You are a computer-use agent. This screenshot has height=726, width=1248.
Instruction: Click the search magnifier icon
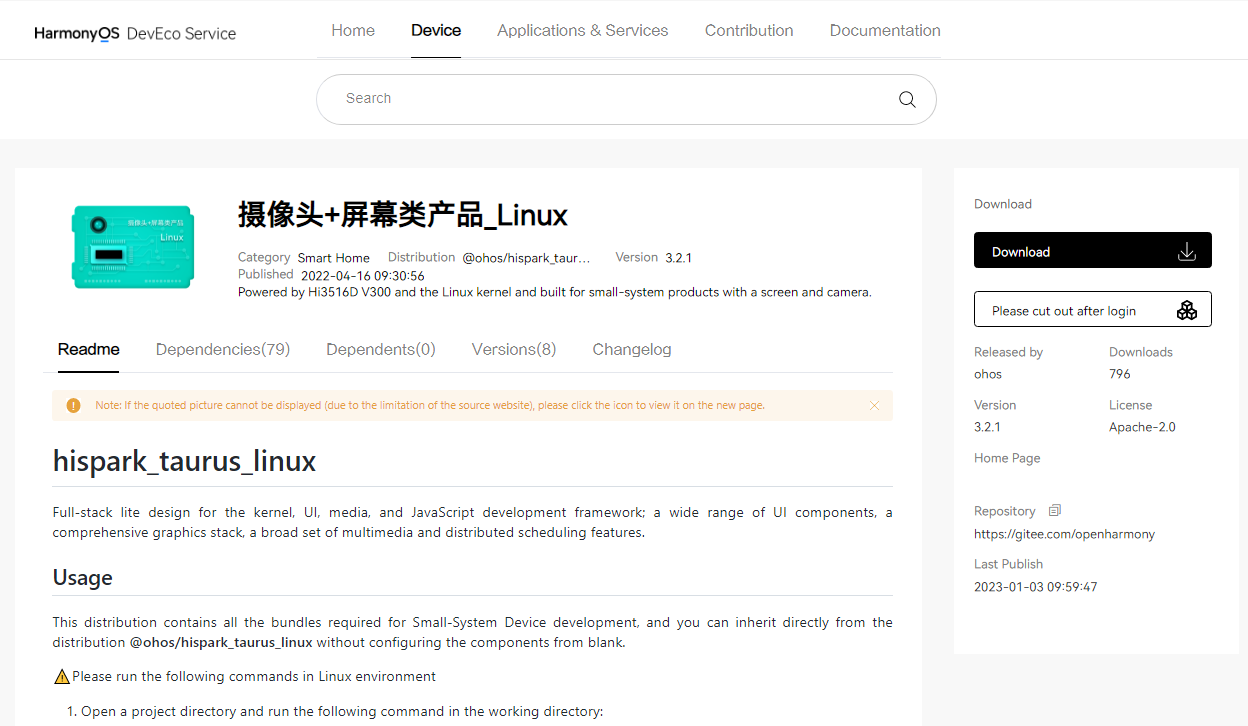coord(907,99)
